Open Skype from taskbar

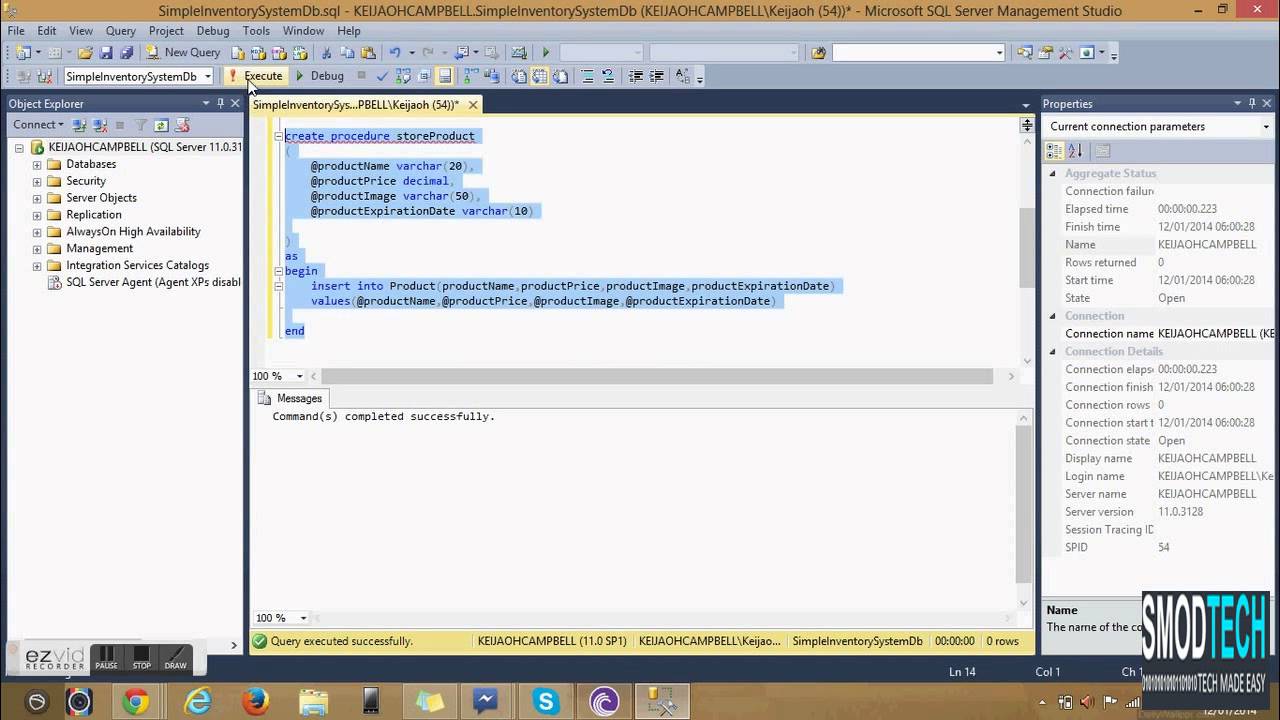pyautogui.click(x=546, y=702)
